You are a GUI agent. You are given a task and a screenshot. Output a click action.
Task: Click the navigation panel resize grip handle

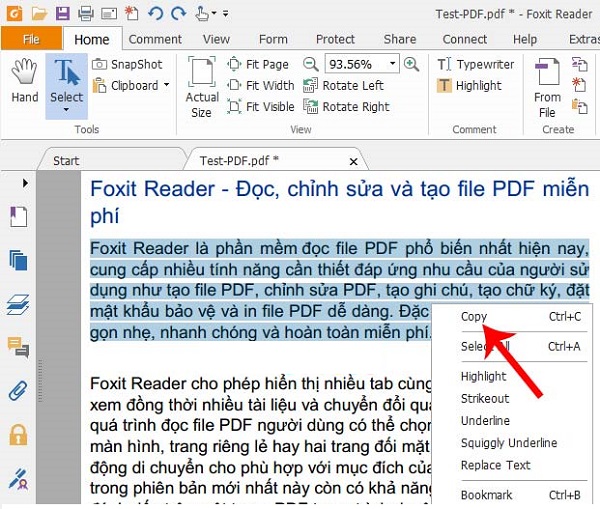40,381
